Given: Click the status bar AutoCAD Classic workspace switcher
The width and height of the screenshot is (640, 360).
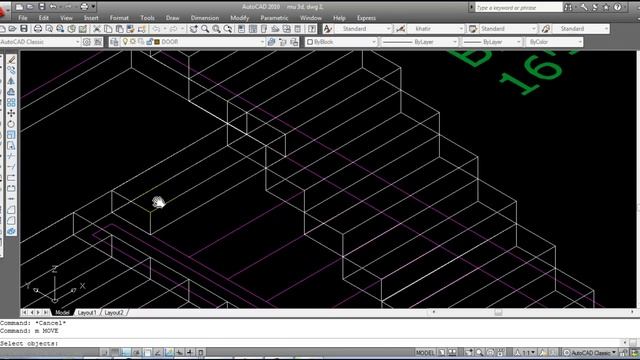Looking at the screenshot, I should pos(591,353).
